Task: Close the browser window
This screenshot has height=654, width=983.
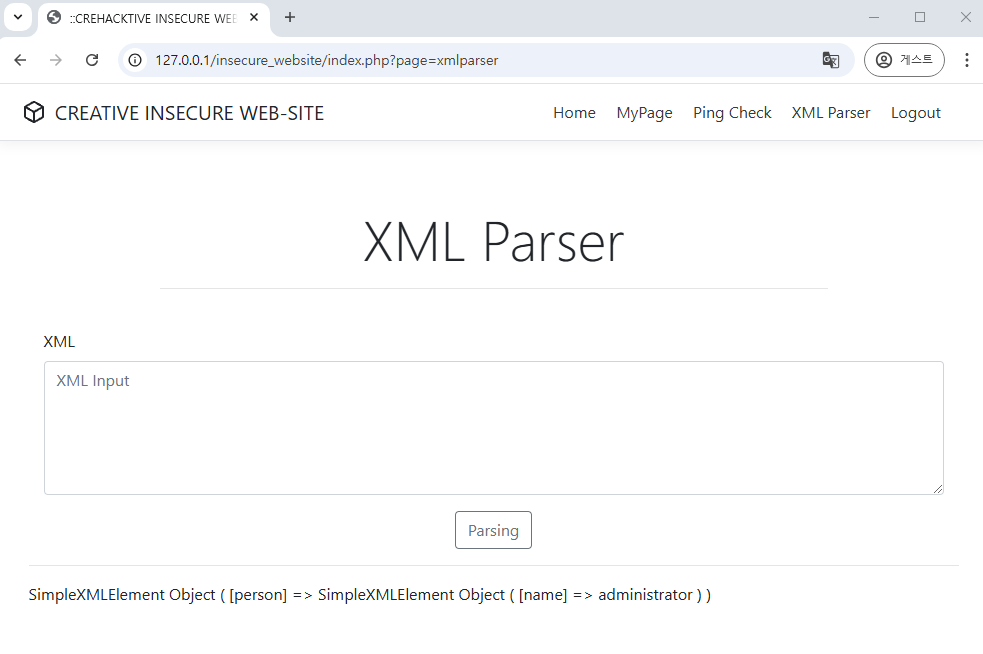Action: [966, 18]
